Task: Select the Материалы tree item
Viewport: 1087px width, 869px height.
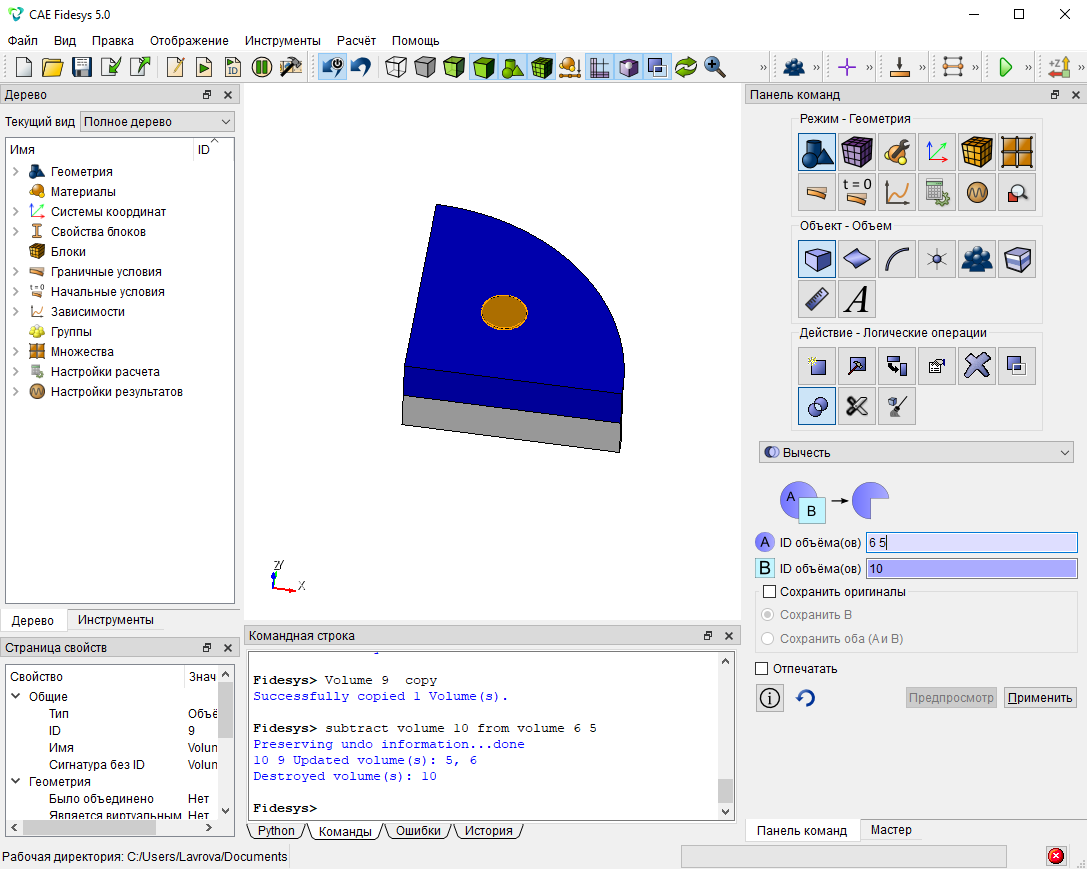Action: point(82,191)
